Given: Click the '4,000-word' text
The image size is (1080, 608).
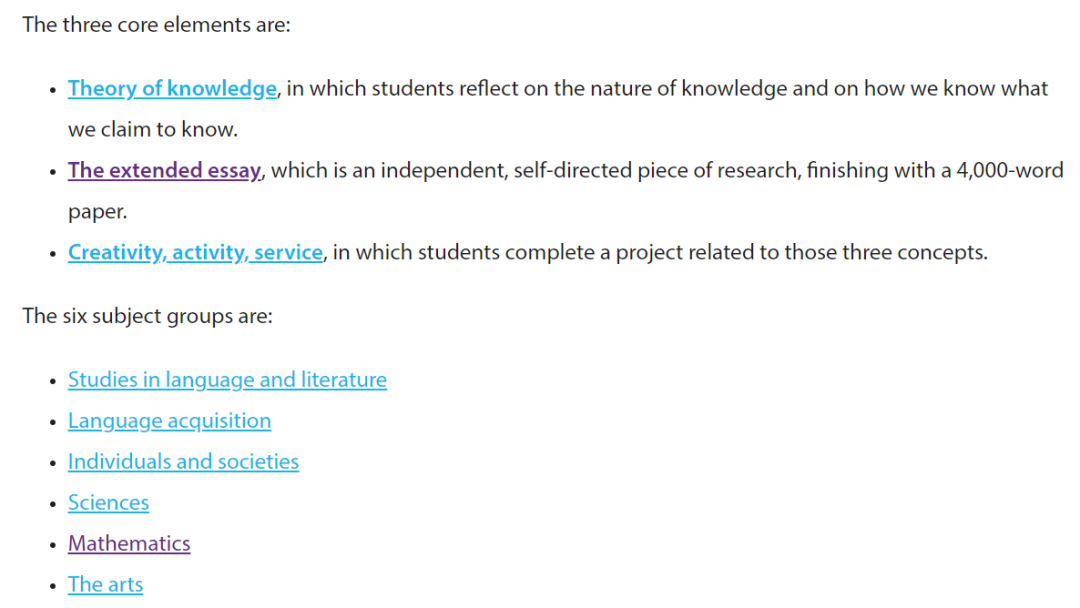Looking at the screenshot, I should [1010, 170].
